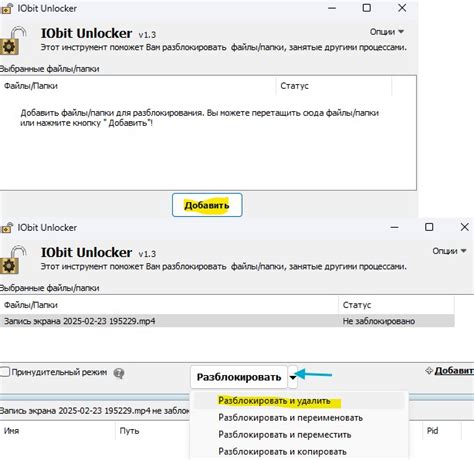Expand the arrow beside Разблокировать button

click(x=292, y=377)
